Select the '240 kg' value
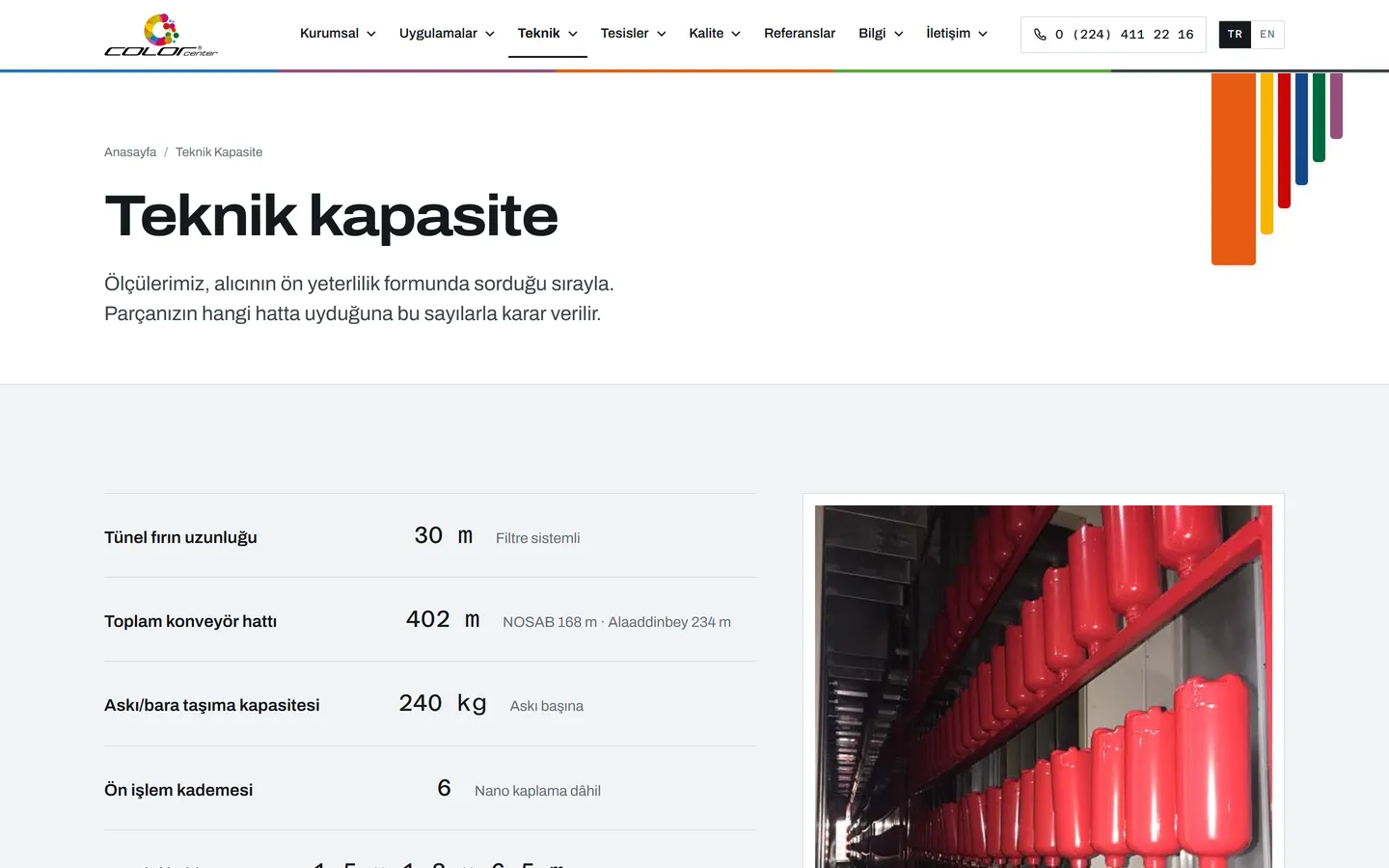The width and height of the screenshot is (1389, 868). coord(443,704)
